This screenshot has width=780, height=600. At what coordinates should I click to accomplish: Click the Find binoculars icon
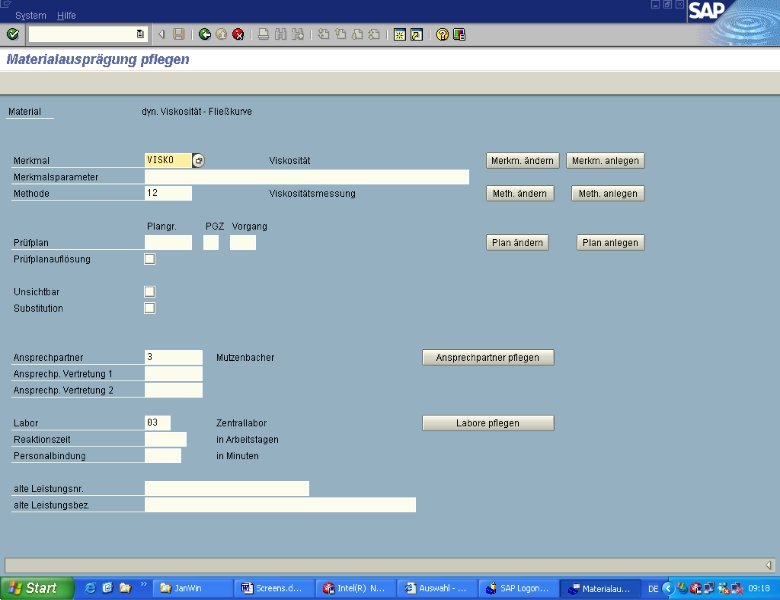click(x=281, y=34)
